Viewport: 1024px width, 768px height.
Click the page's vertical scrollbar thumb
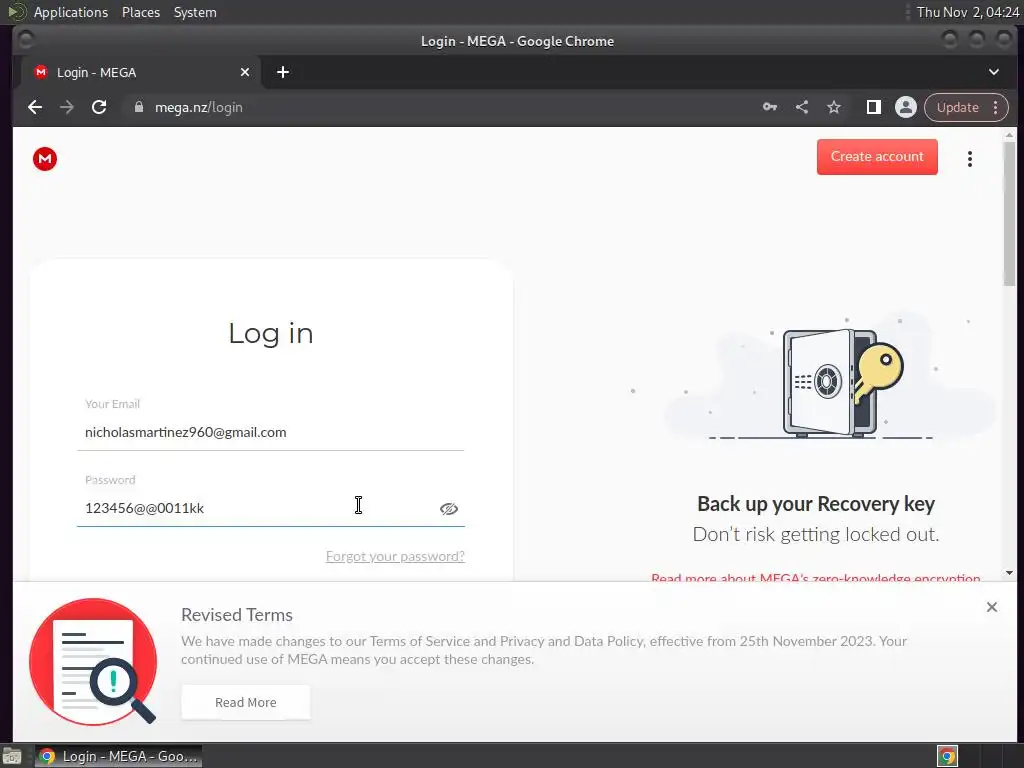[1010, 214]
